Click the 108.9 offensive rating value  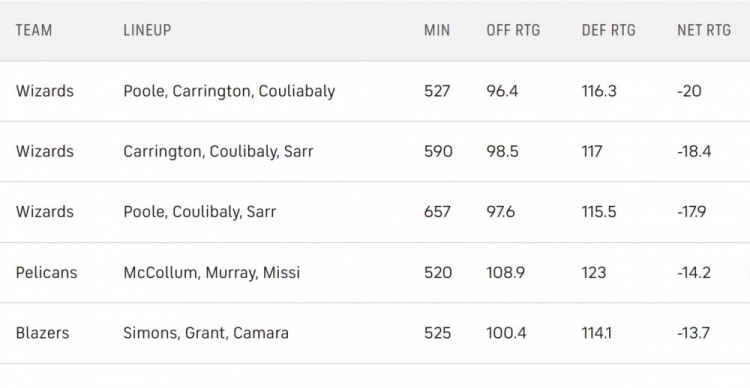[505, 273]
